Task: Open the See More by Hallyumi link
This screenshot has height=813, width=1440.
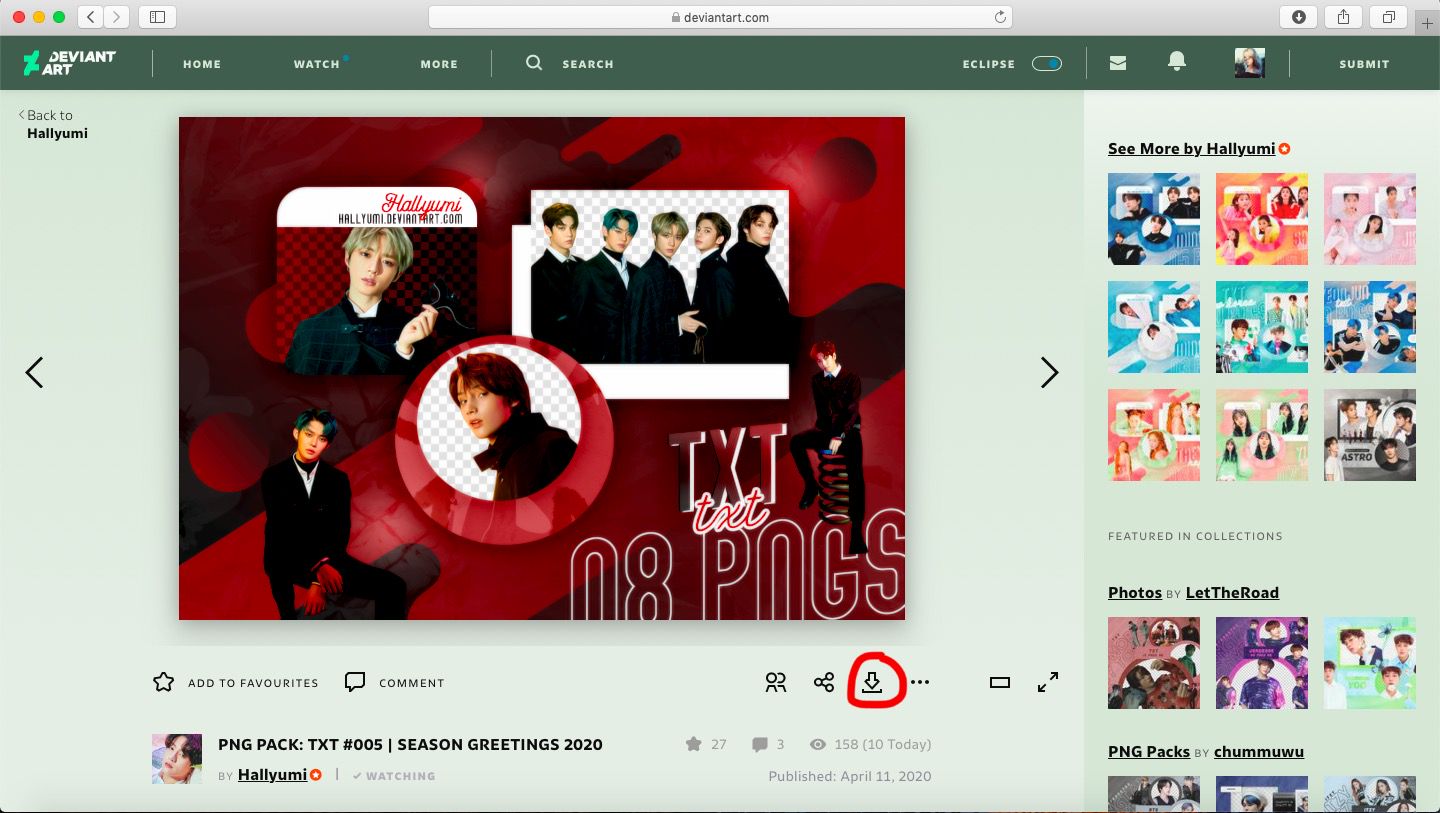Action: pyautogui.click(x=1191, y=149)
